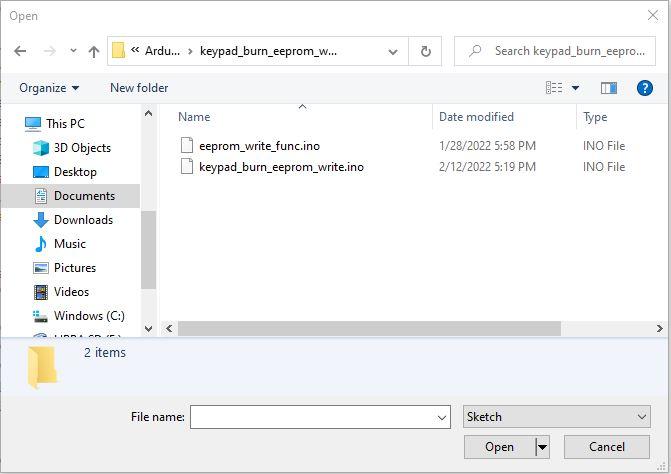671x474 pixels.
Task: Open the Help question mark icon
Action: point(645,88)
